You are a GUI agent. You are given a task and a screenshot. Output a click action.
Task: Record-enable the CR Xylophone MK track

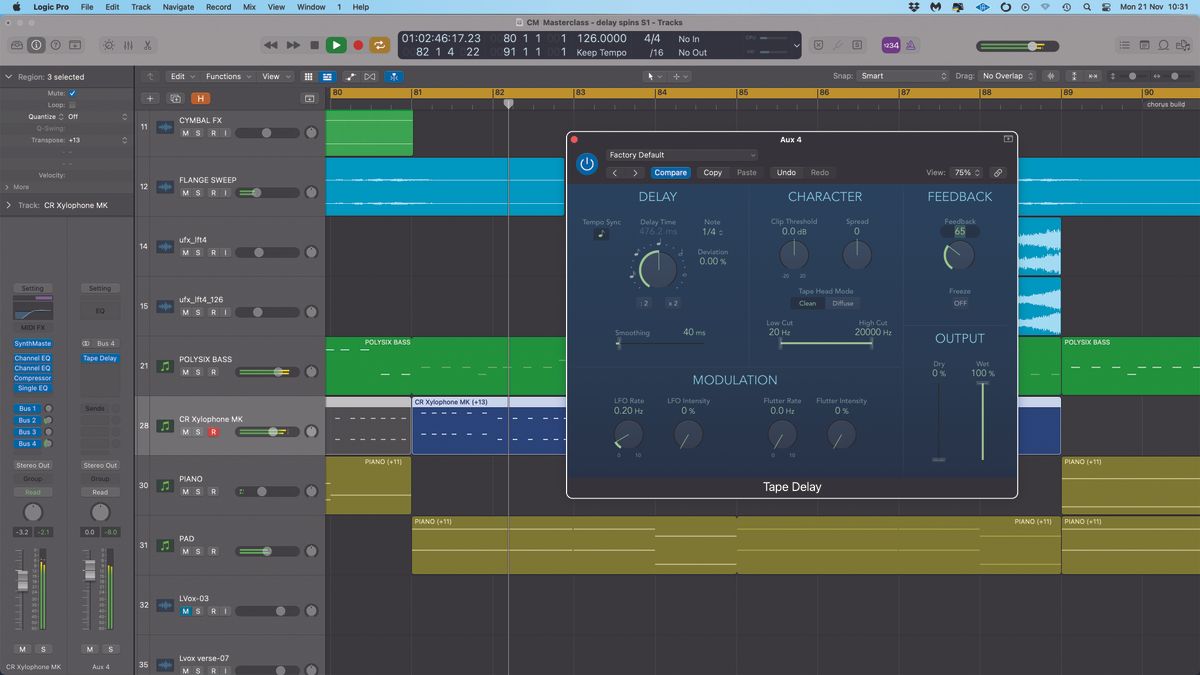pos(214,432)
